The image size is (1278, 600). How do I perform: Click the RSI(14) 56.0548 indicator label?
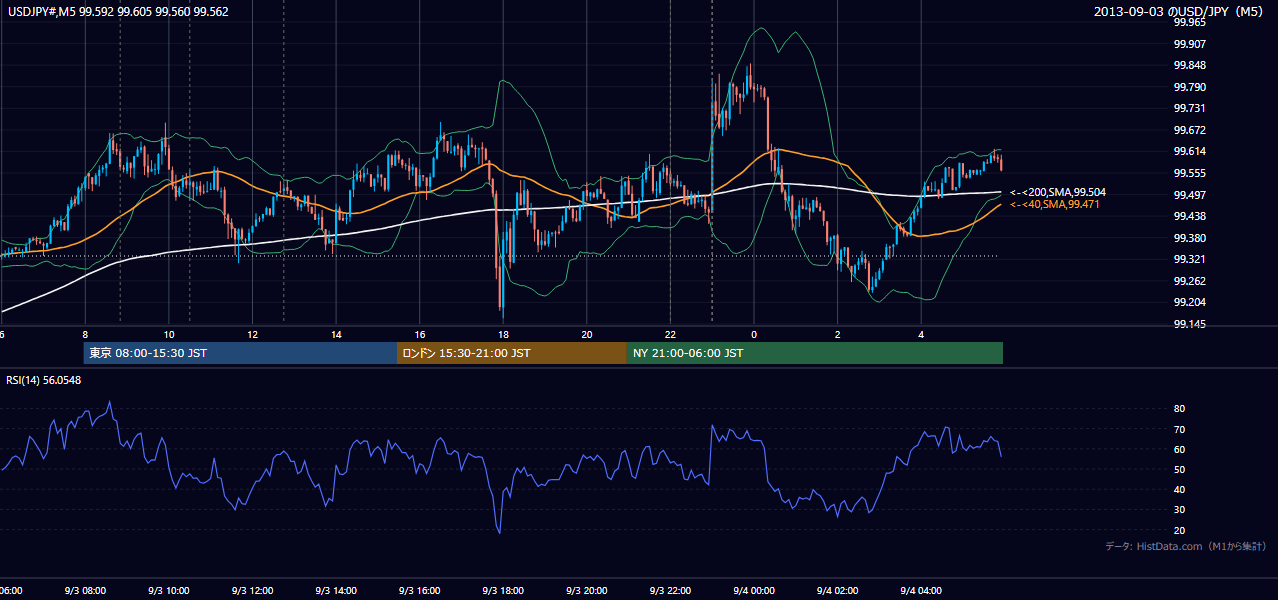(44, 380)
